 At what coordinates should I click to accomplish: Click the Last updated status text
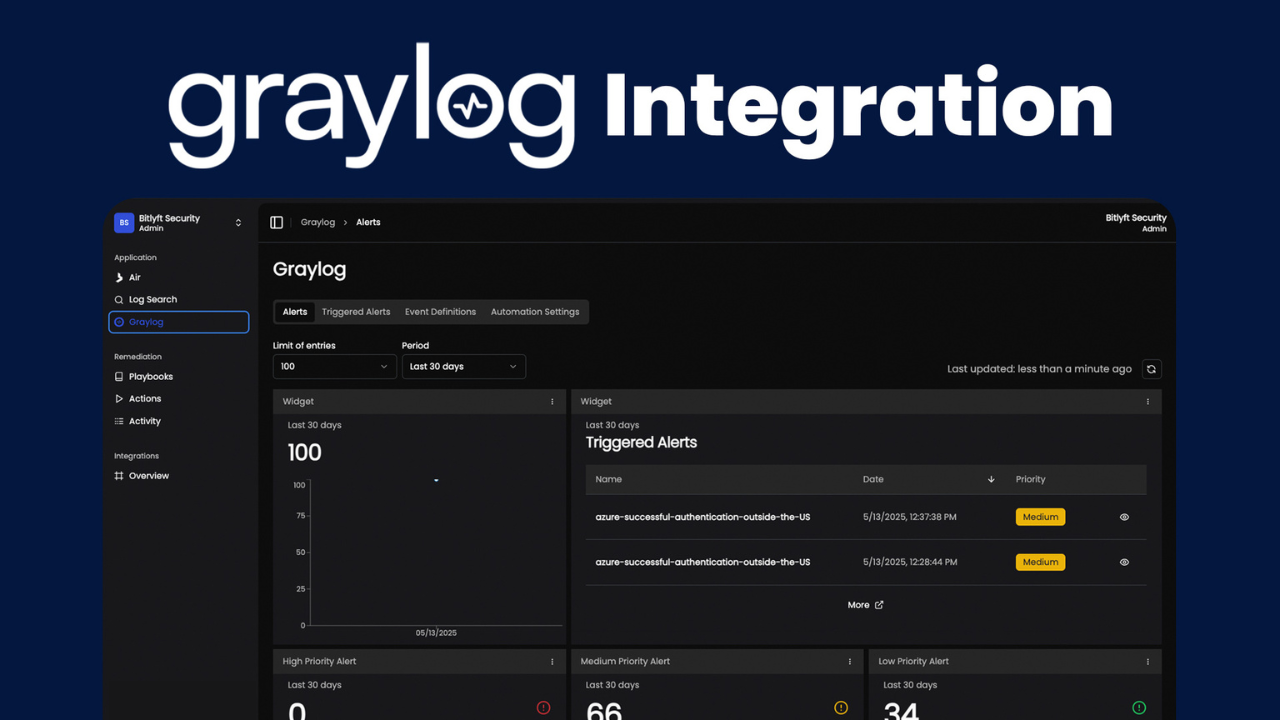pos(1040,369)
